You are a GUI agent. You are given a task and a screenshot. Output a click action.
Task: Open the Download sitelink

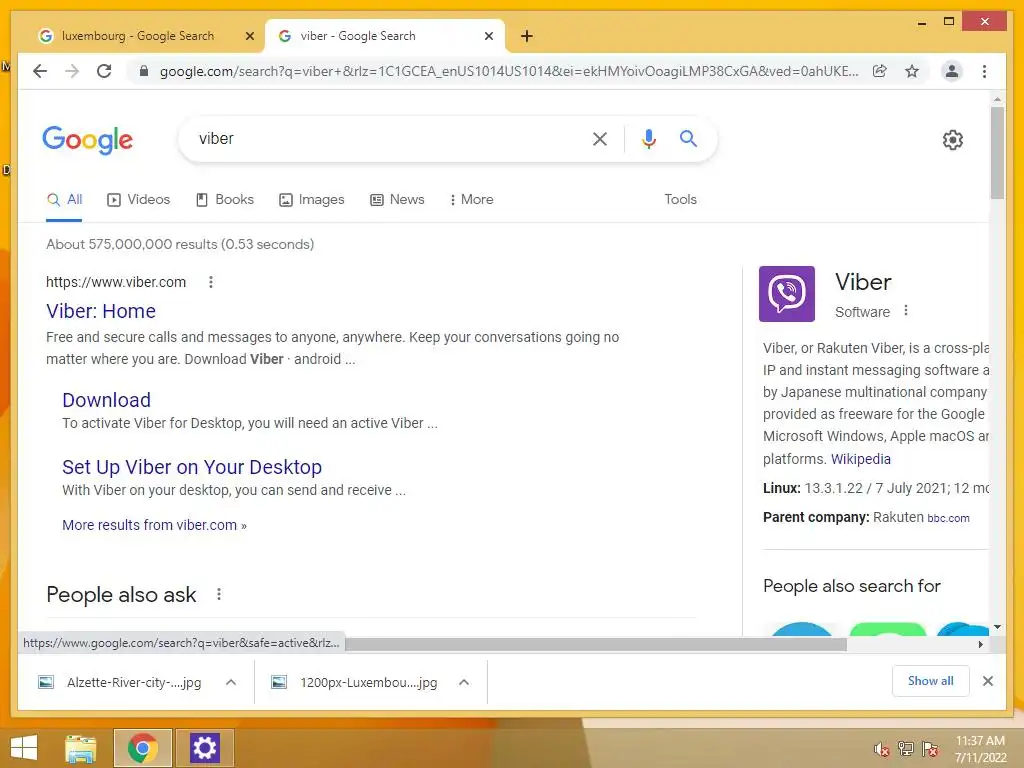(106, 400)
